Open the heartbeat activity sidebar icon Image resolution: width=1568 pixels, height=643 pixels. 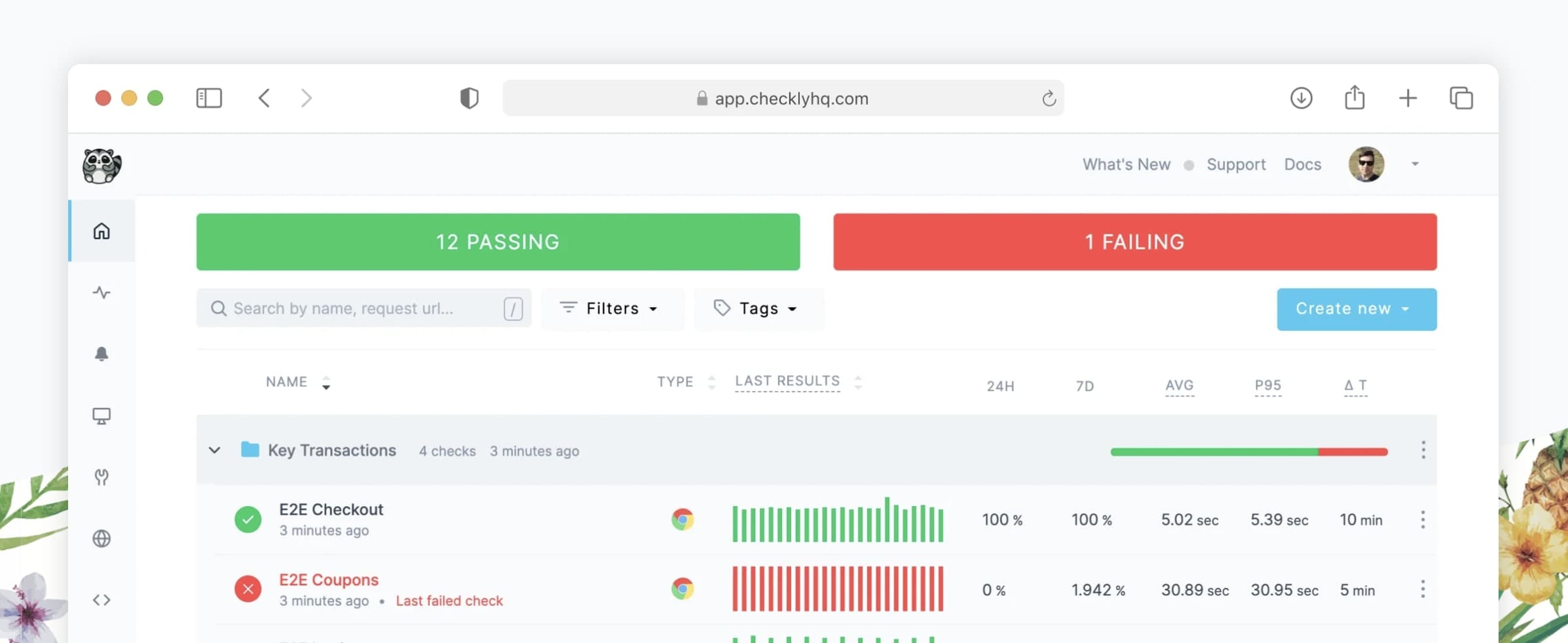point(102,292)
